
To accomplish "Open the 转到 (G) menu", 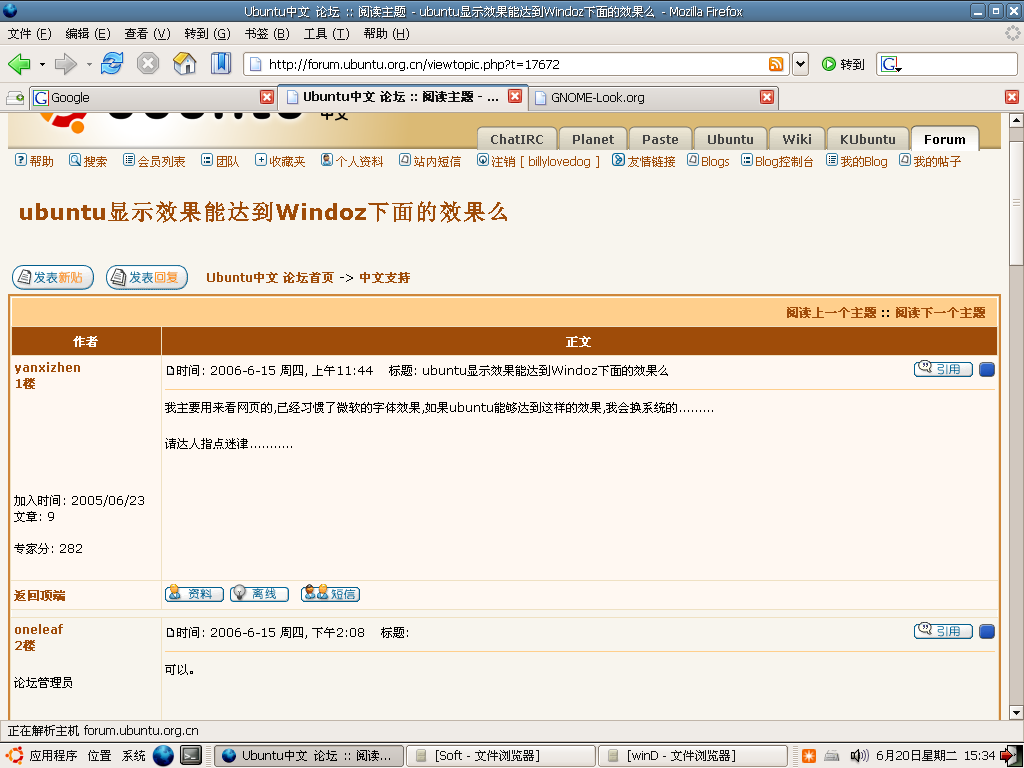I will [x=208, y=33].
